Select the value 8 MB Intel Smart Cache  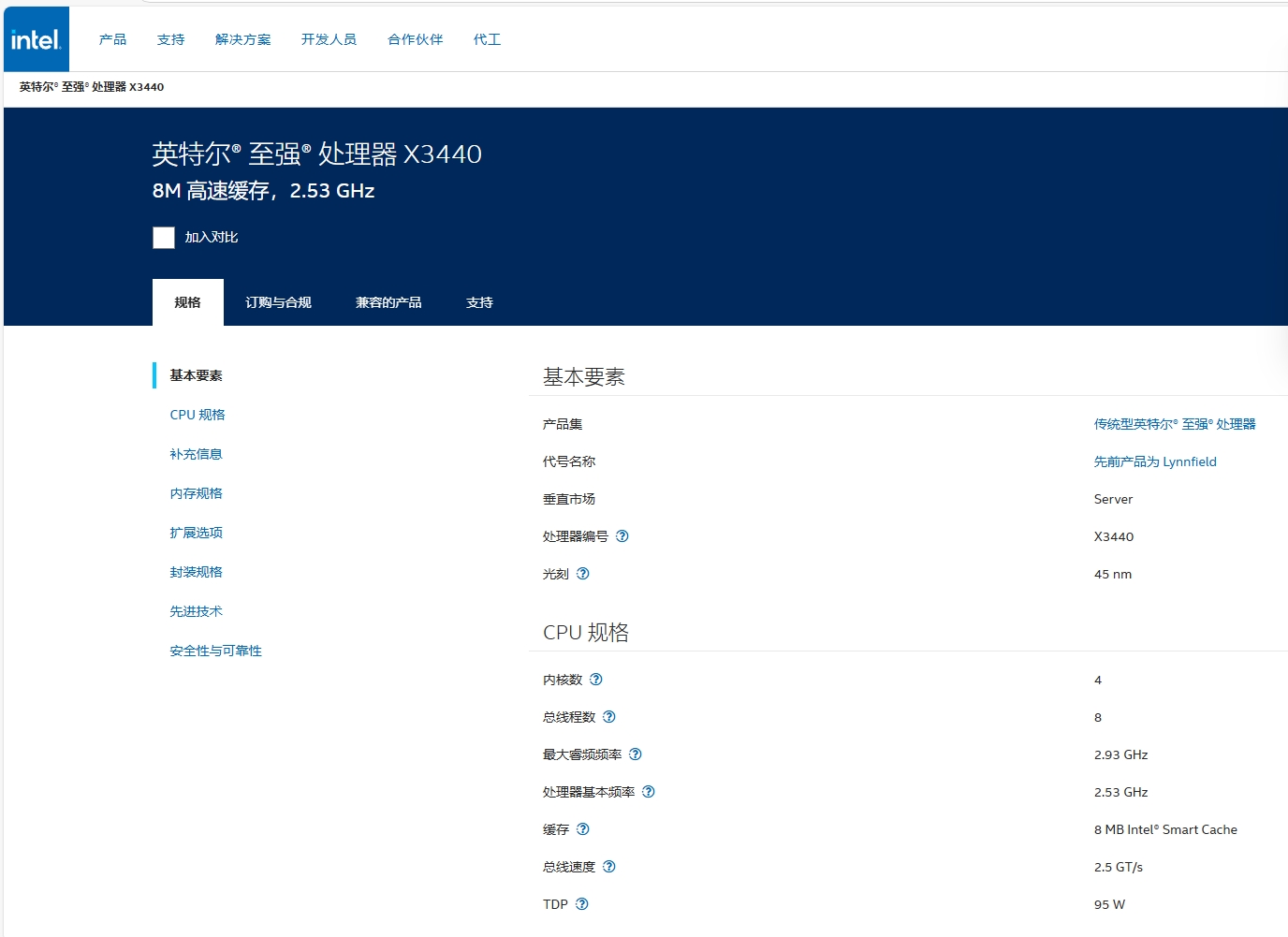tap(1165, 829)
